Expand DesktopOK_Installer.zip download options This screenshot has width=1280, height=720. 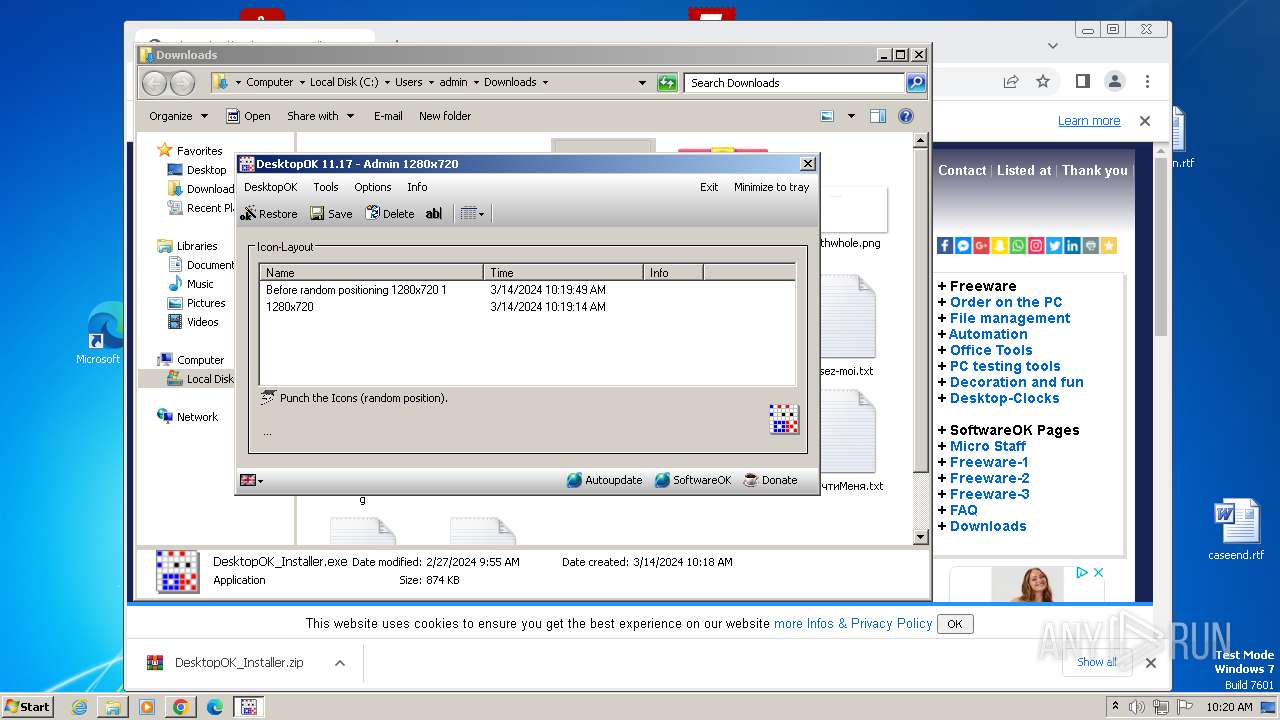340,663
